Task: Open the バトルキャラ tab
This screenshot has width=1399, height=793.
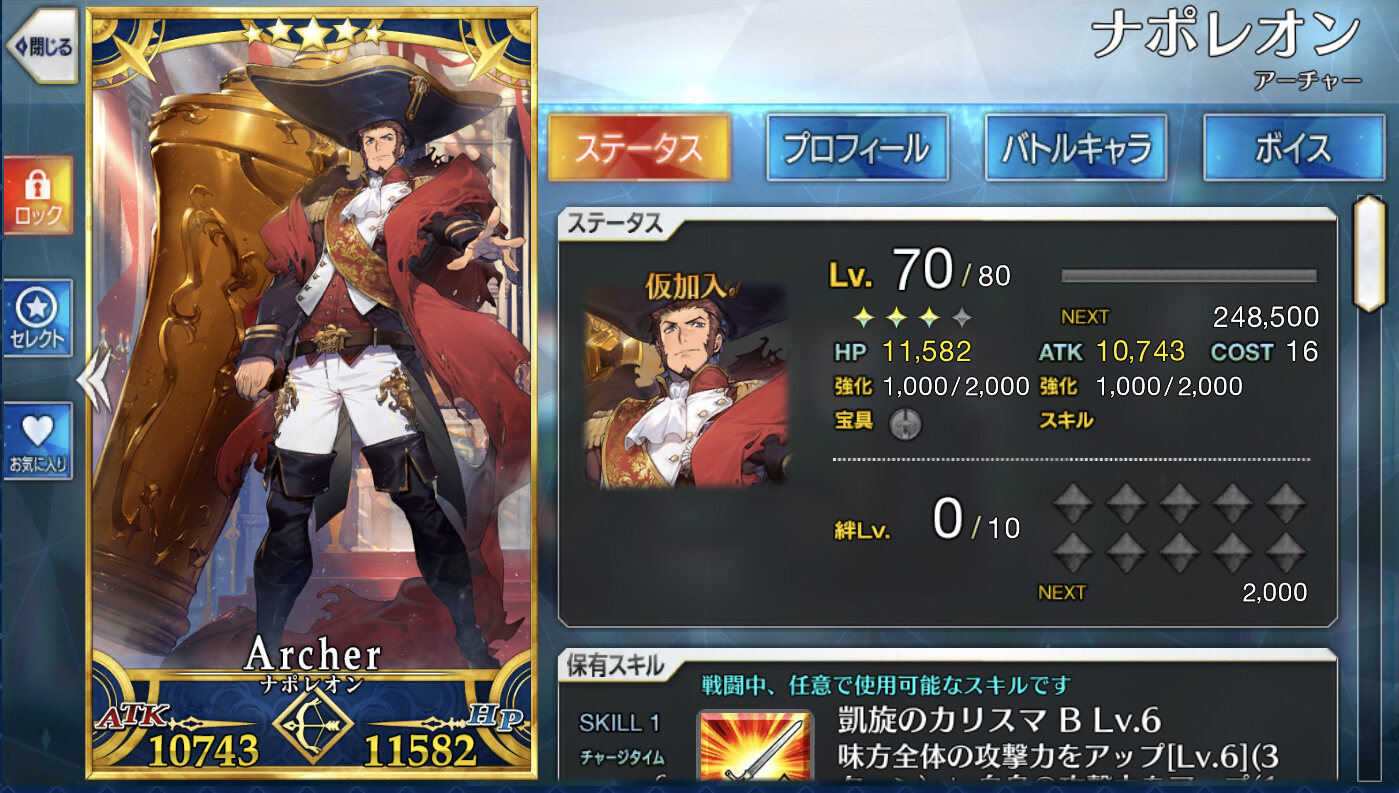Action: 1076,148
